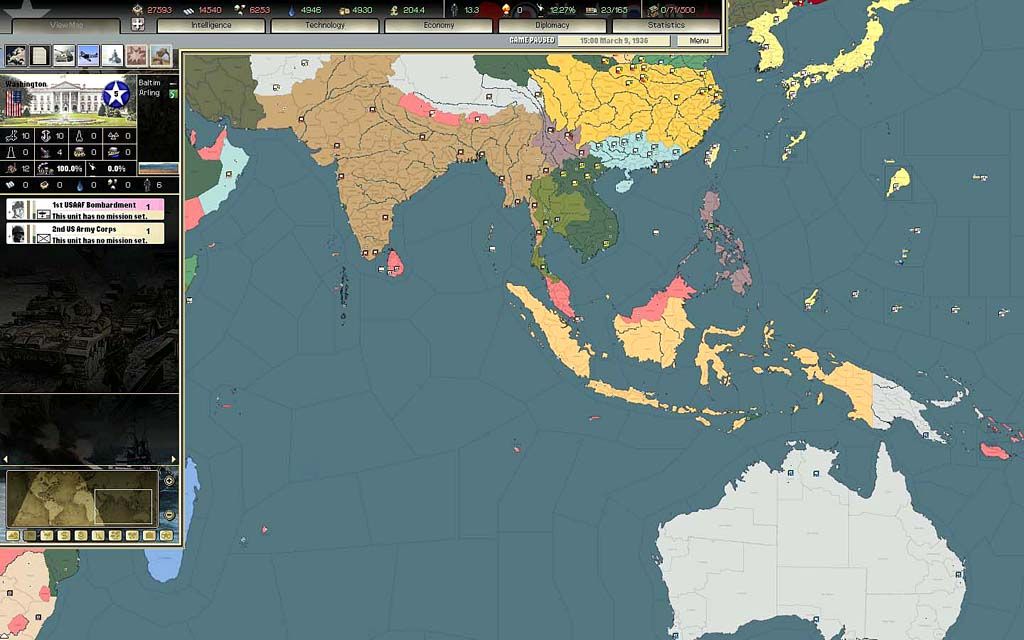Image resolution: width=1024 pixels, height=640 pixels.
Task: Open the Intelligence tab
Action: coord(211,25)
